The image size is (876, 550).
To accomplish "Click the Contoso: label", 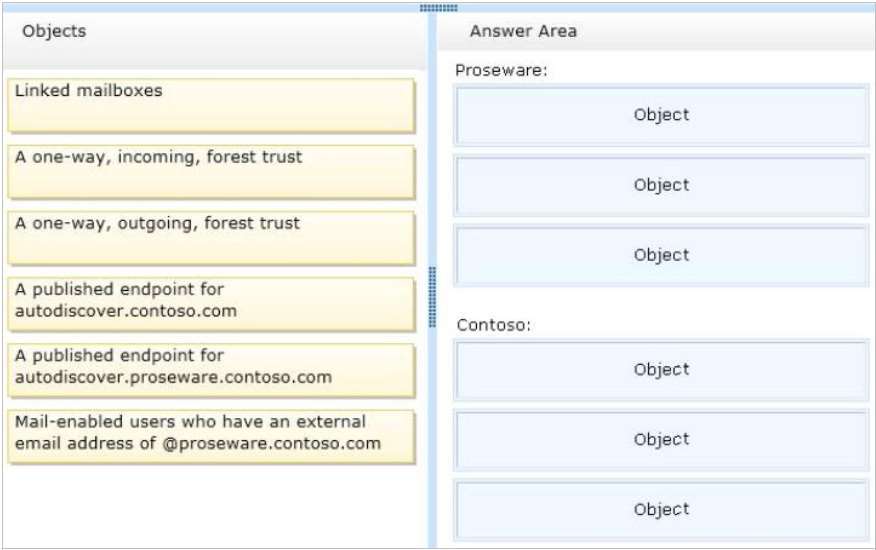I will click(x=493, y=325).
